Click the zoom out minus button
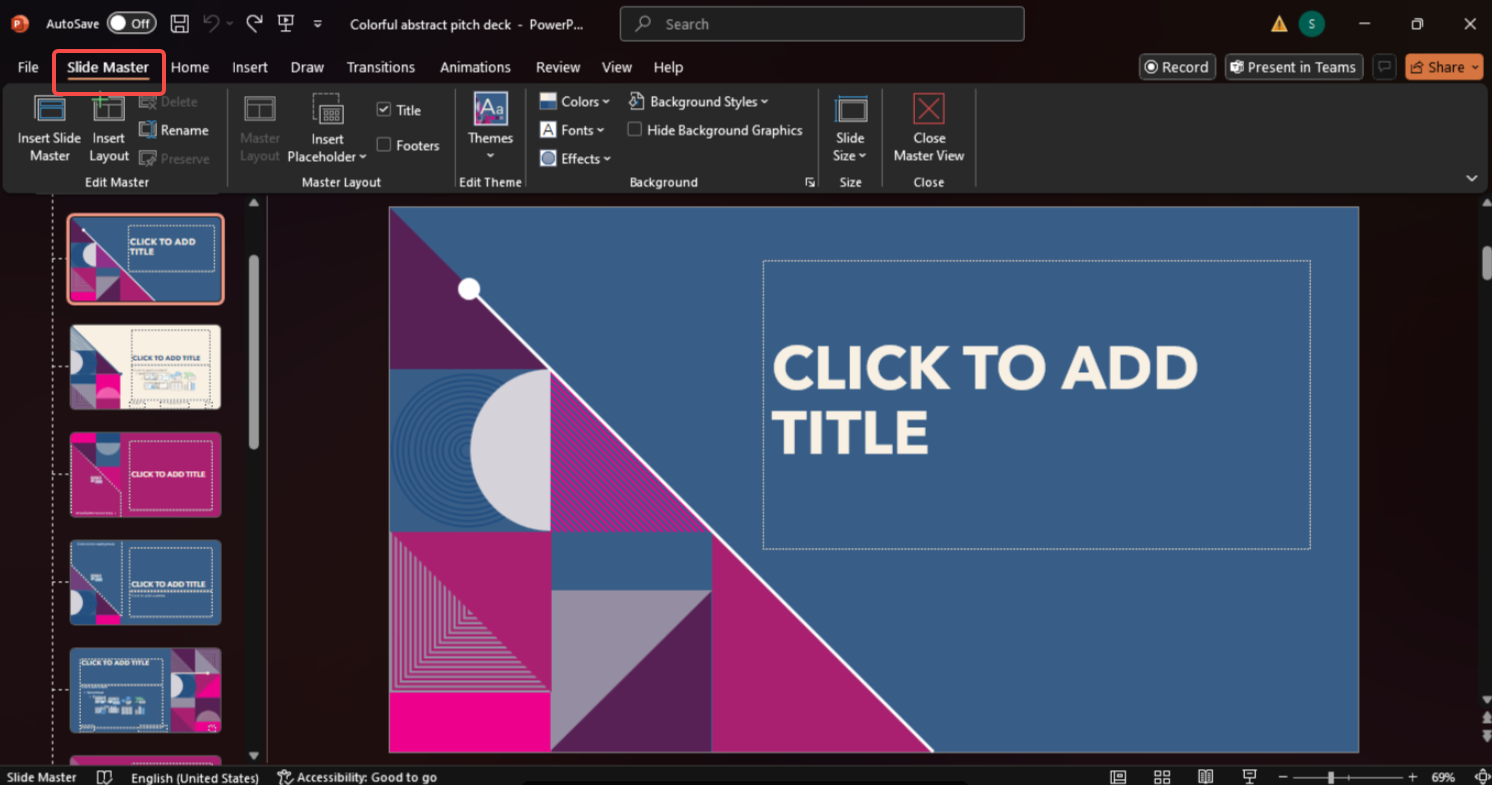The height and width of the screenshot is (785, 1492). click(x=1281, y=777)
